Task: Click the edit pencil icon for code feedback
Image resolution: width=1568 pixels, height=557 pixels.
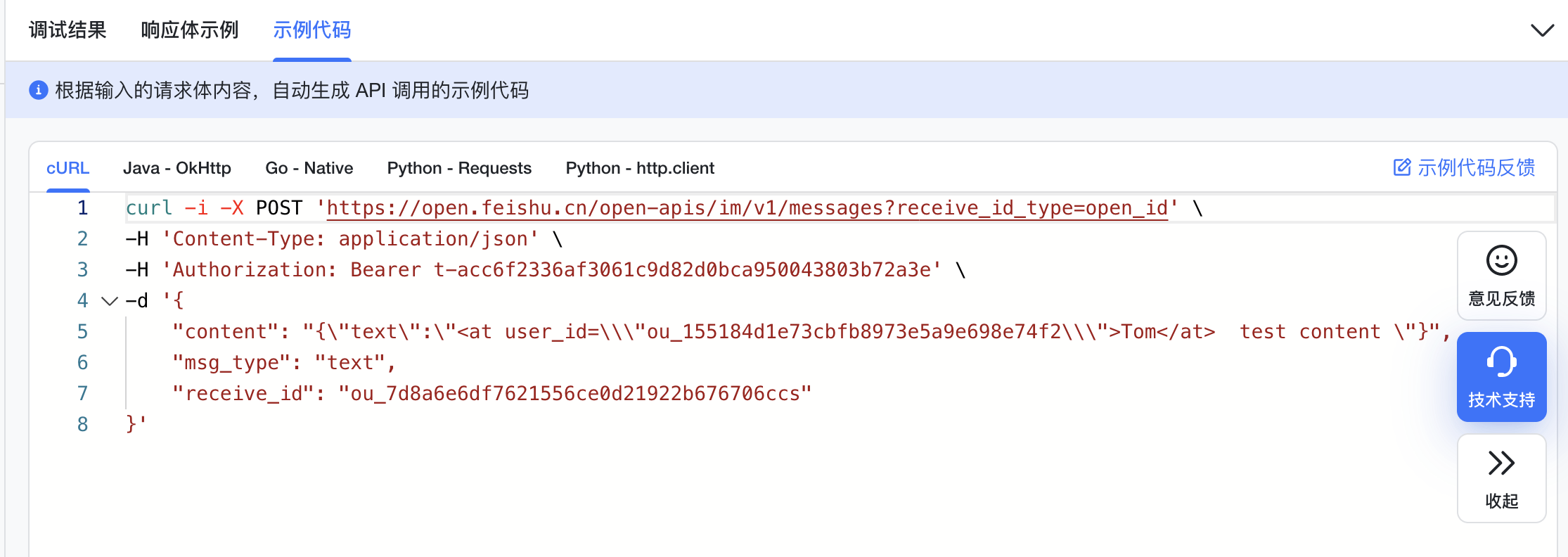Action: tap(1402, 167)
